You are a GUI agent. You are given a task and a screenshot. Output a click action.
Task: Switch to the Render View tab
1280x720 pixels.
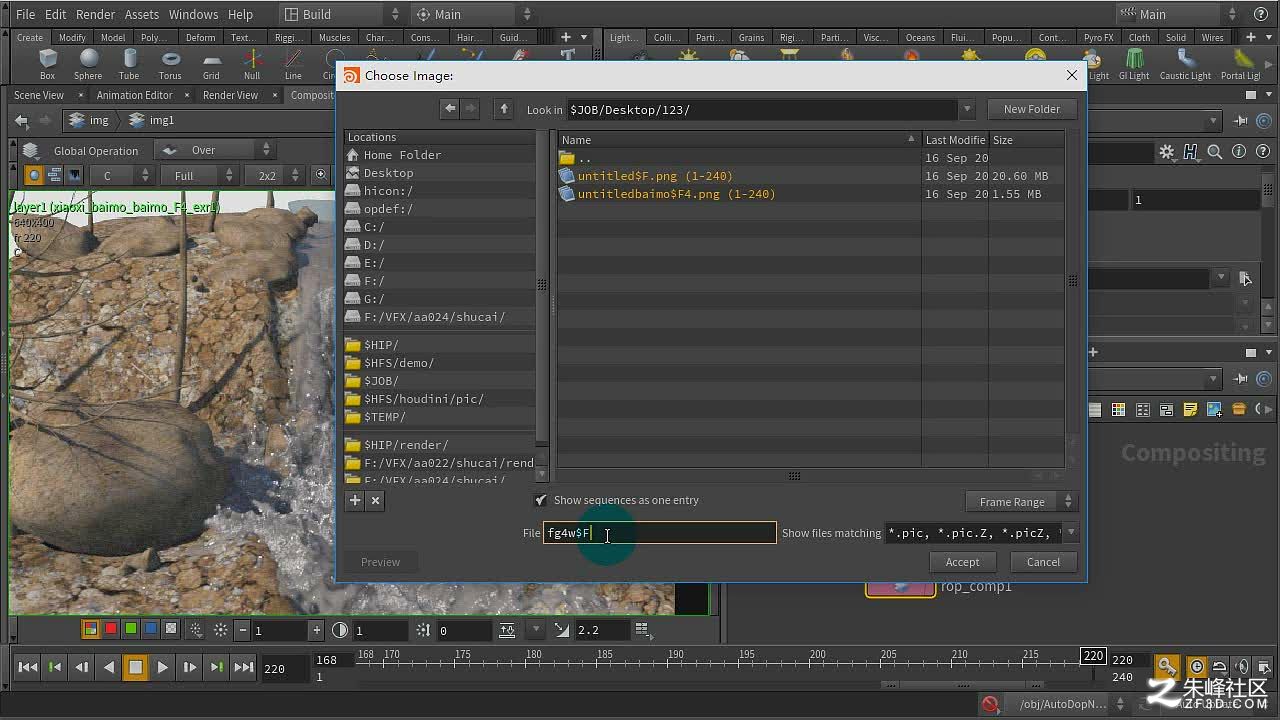coord(230,95)
